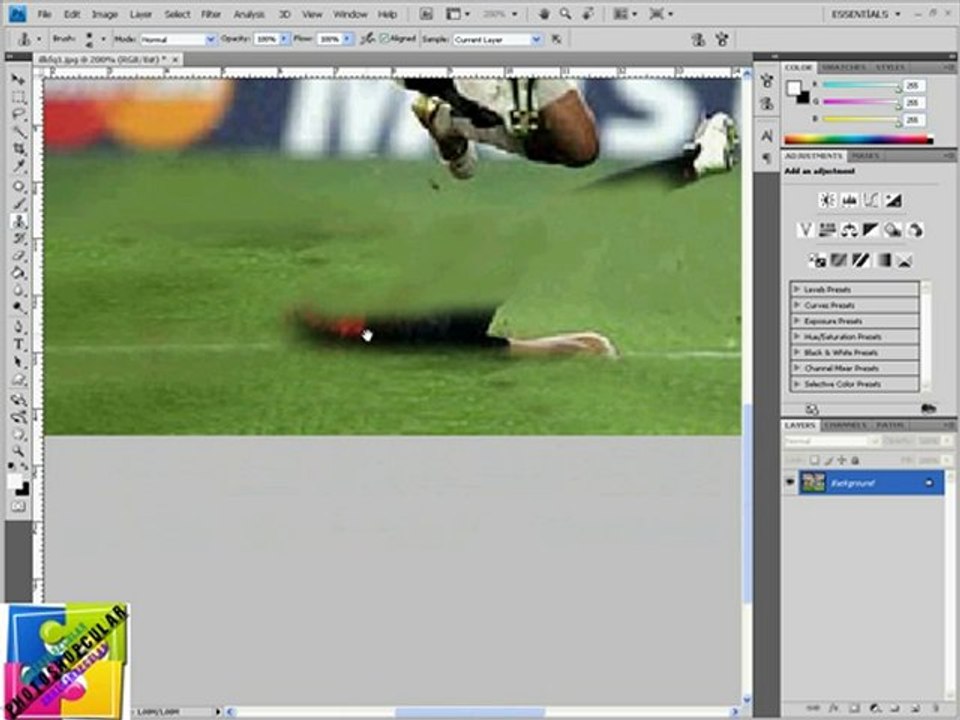
Task: Add a Hue/Saturation adjustment
Action: pos(827,230)
